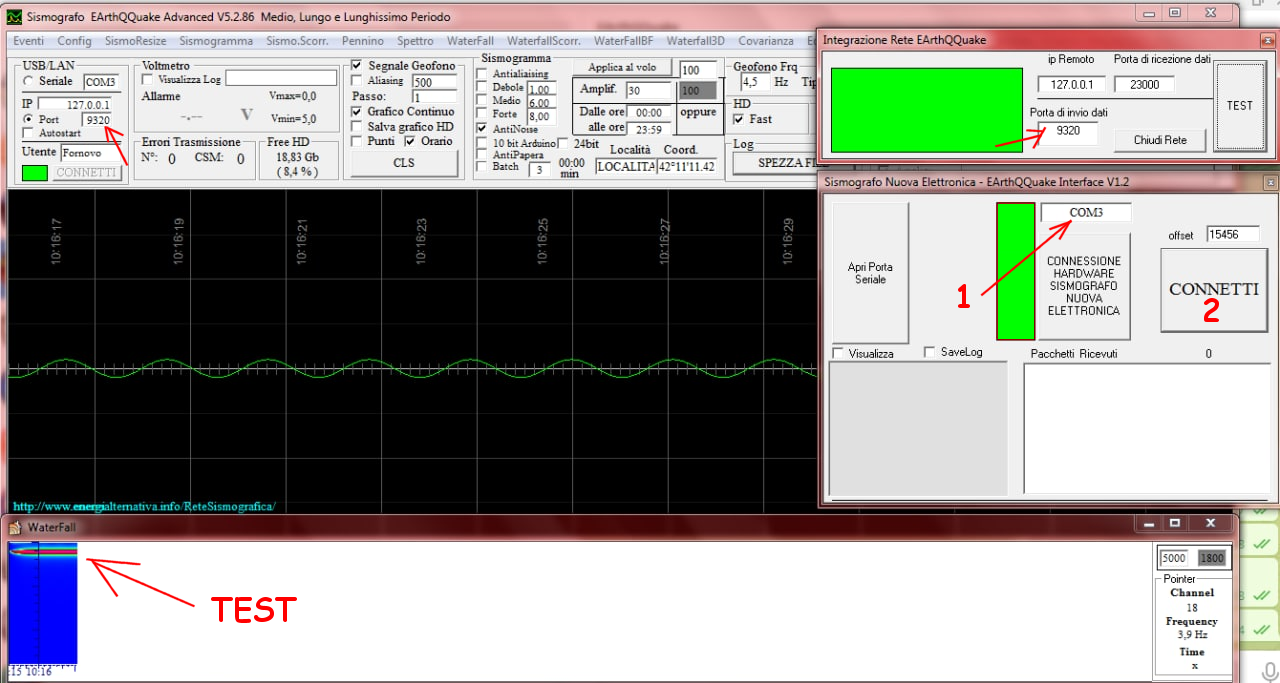Open the WaterFall3D menu

[695, 41]
